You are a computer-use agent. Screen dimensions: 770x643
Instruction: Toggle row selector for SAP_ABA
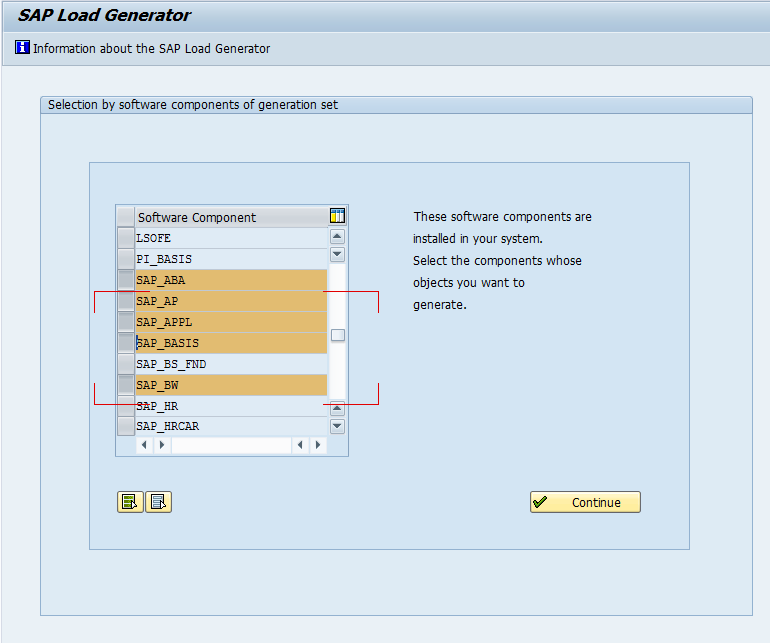coord(126,280)
